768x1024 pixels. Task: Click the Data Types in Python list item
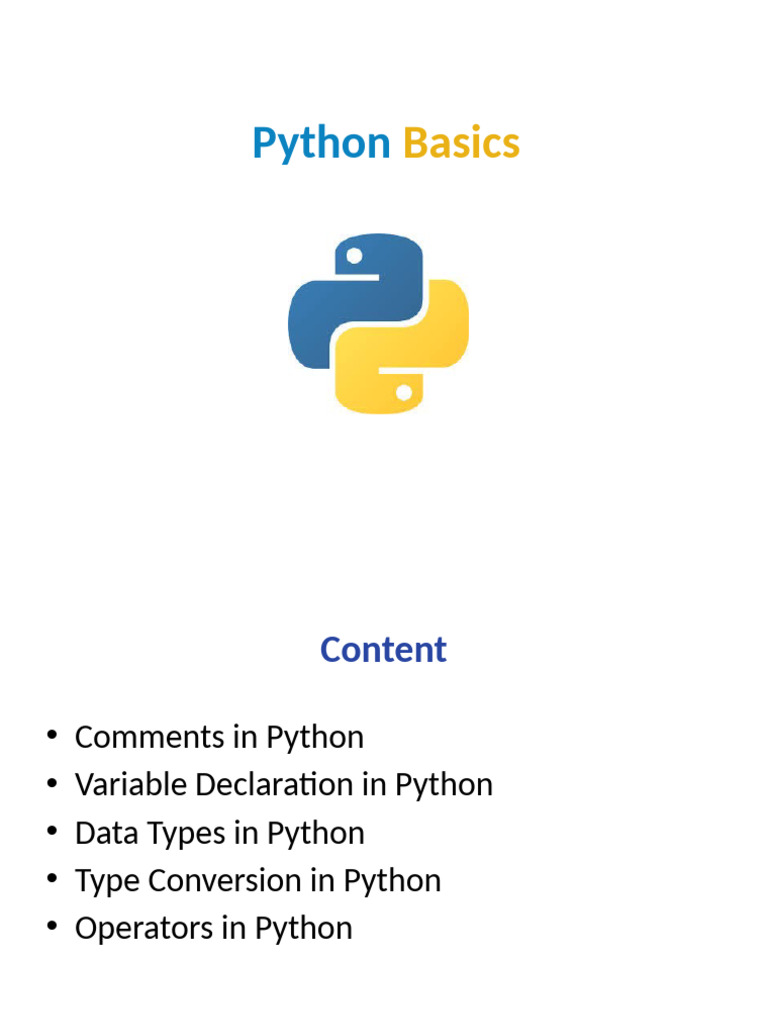219,834
